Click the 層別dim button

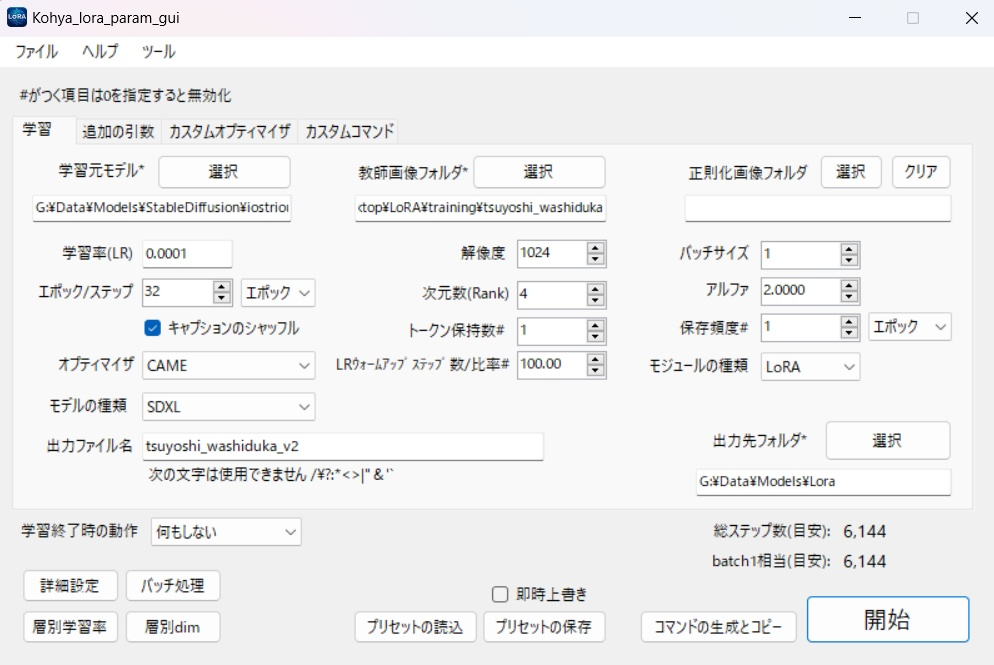click(x=173, y=627)
